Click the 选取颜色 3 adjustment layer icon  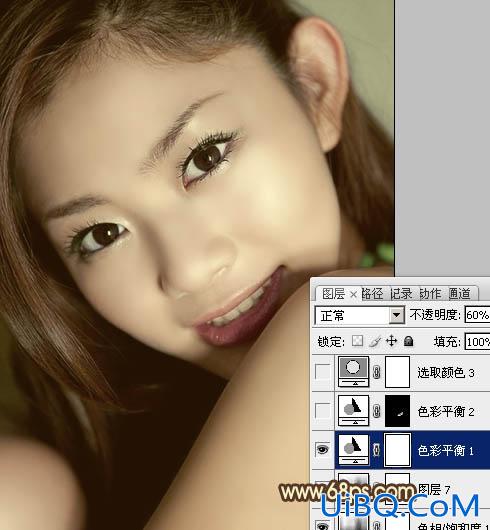[x=353, y=372]
